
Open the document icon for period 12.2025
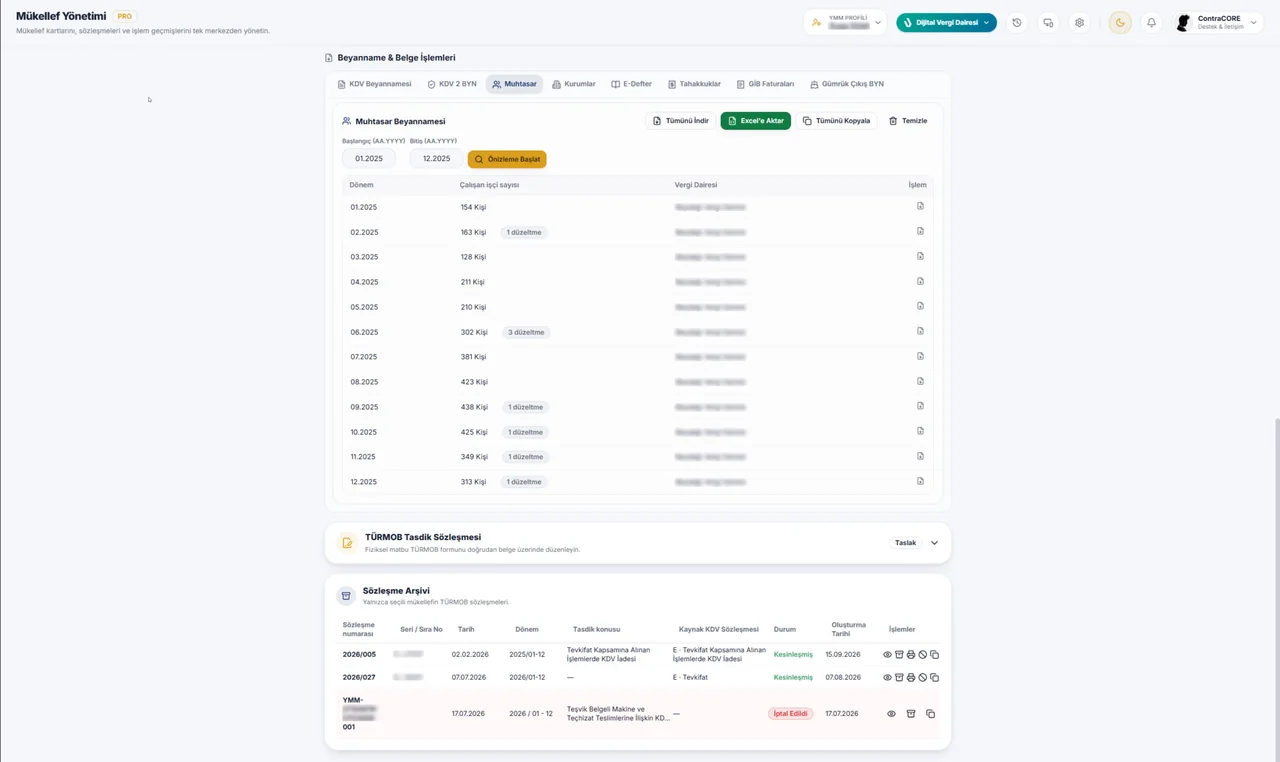[920, 481]
